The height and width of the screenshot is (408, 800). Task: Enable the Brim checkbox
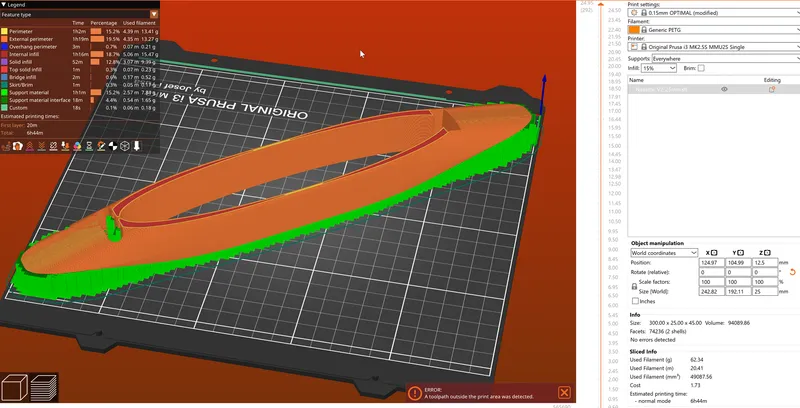click(701, 68)
